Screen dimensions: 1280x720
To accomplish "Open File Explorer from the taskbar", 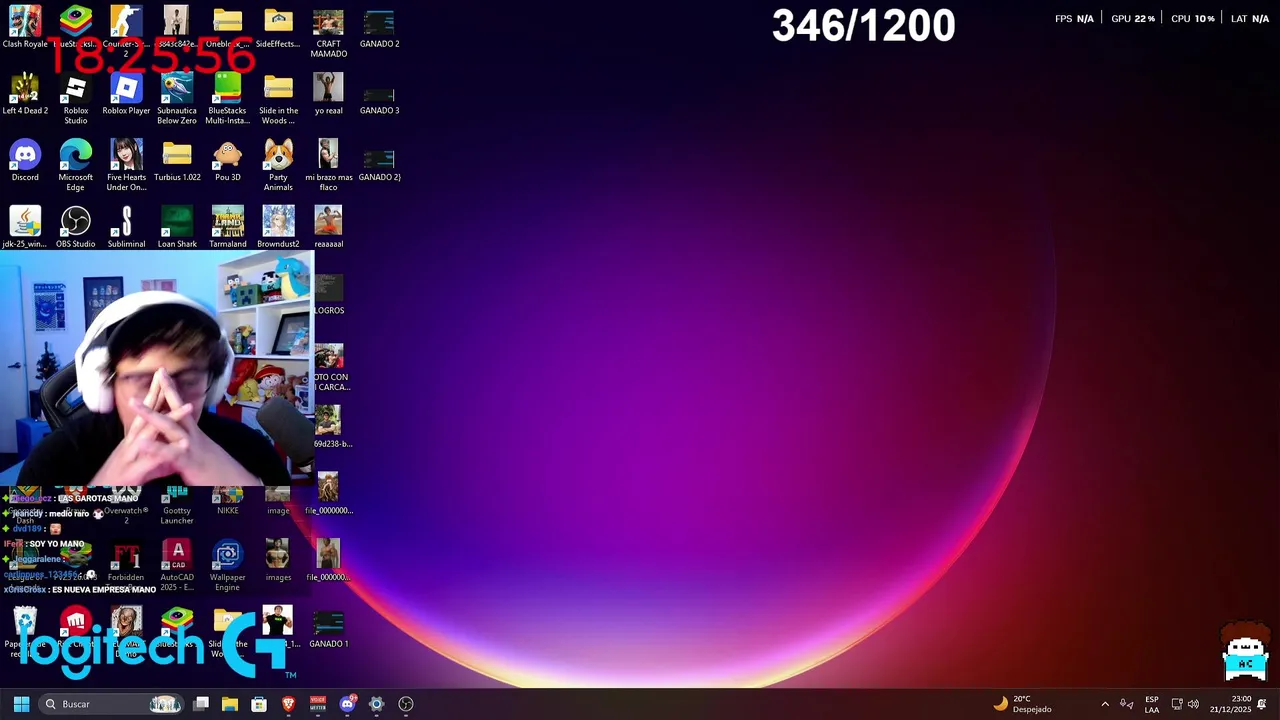I will 230,704.
